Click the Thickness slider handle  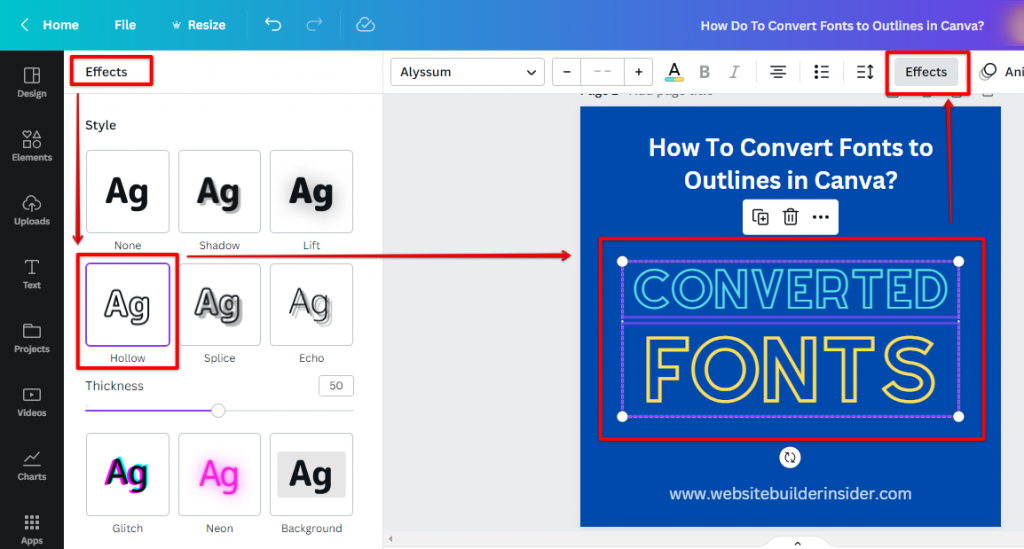point(218,410)
